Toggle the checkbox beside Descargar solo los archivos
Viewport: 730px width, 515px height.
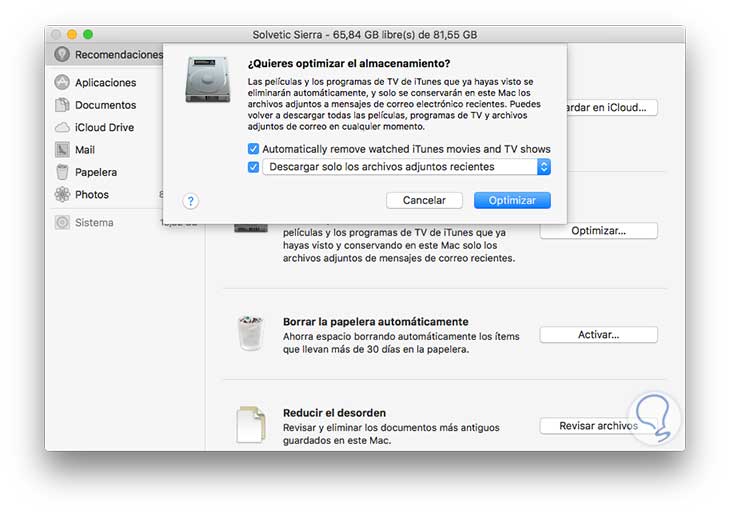(253, 167)
